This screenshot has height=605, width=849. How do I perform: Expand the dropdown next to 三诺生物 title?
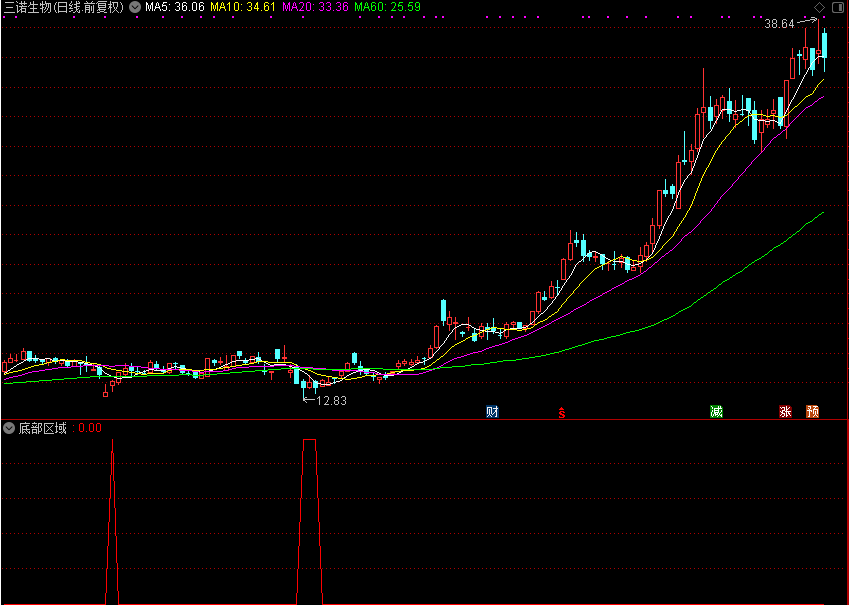point(135,8)
